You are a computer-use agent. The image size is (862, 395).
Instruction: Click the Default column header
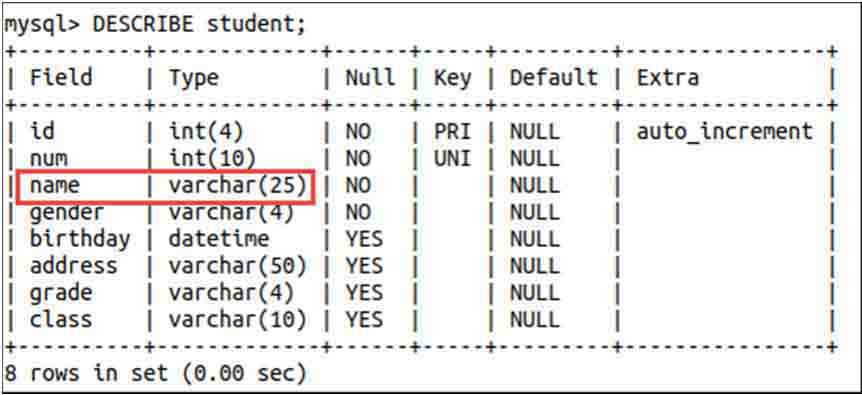(x=554, y=77)
